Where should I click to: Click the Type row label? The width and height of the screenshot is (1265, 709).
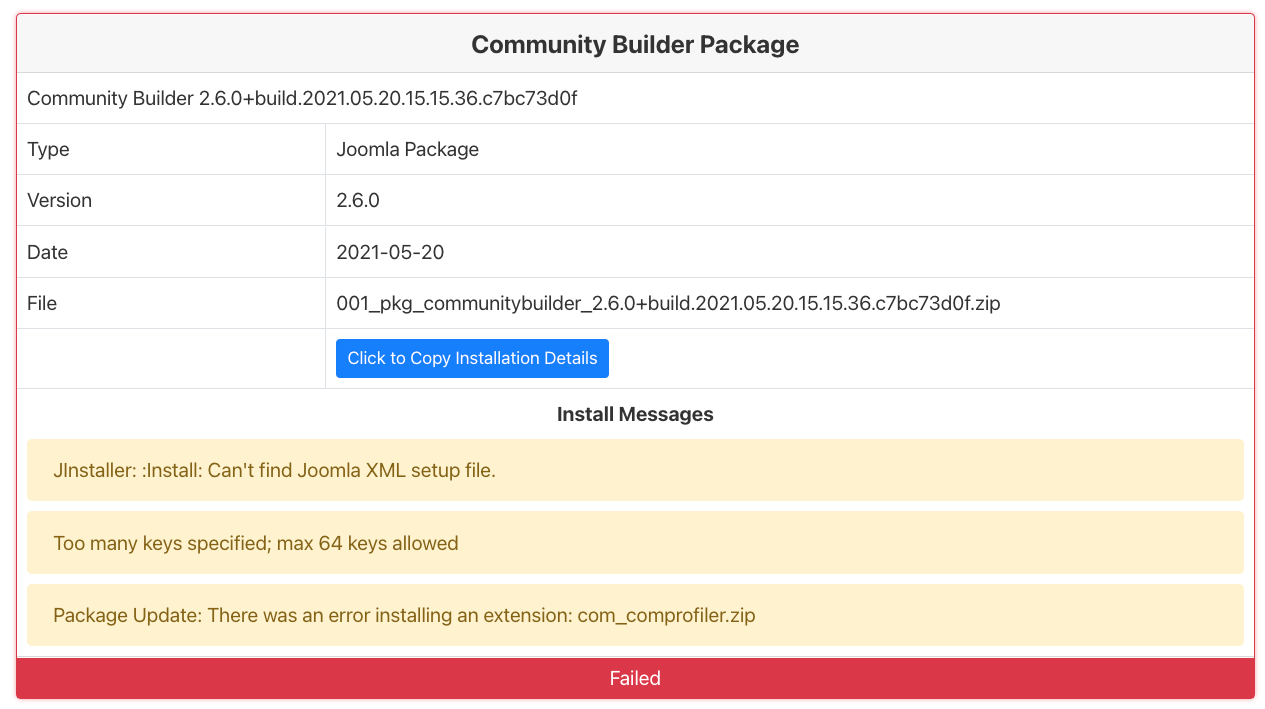coord(48,149)
